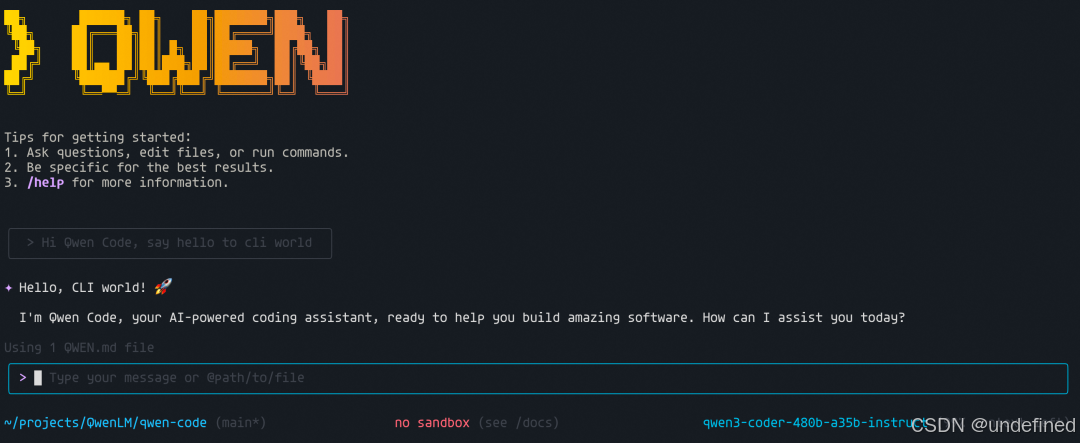Click the ~/projects/QwenLM/qwen-code path
The width and height of the screenshot is (1080, 443).
(x=105, y=422)
